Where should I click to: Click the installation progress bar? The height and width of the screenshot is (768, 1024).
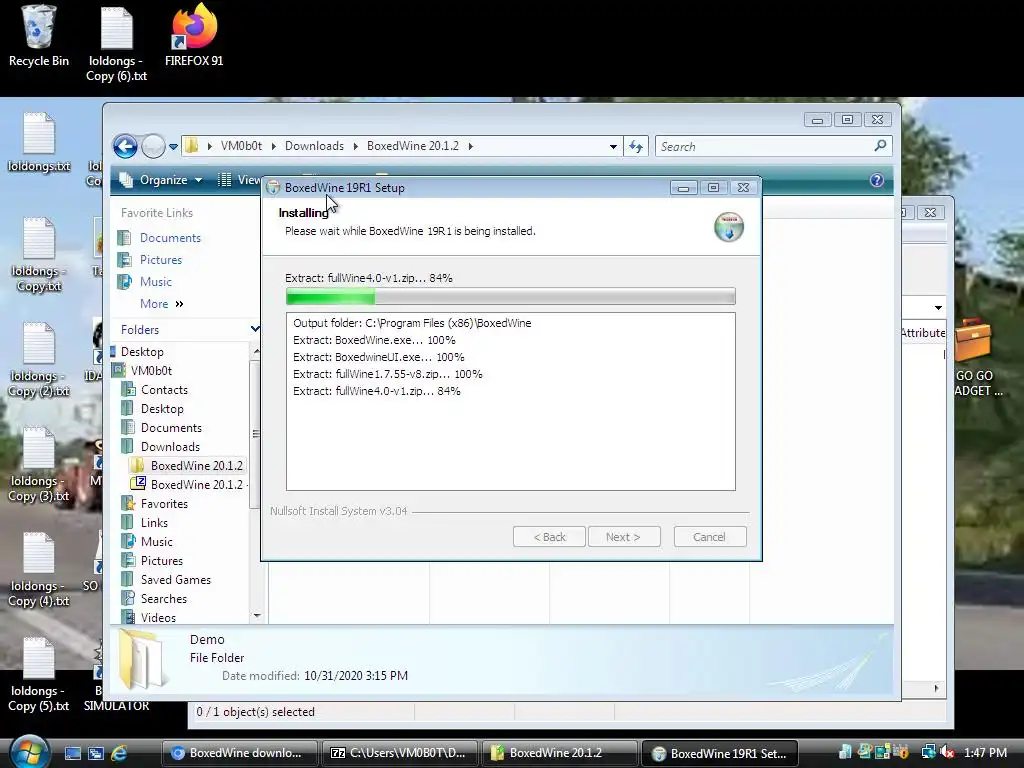[x=511, y=296]
